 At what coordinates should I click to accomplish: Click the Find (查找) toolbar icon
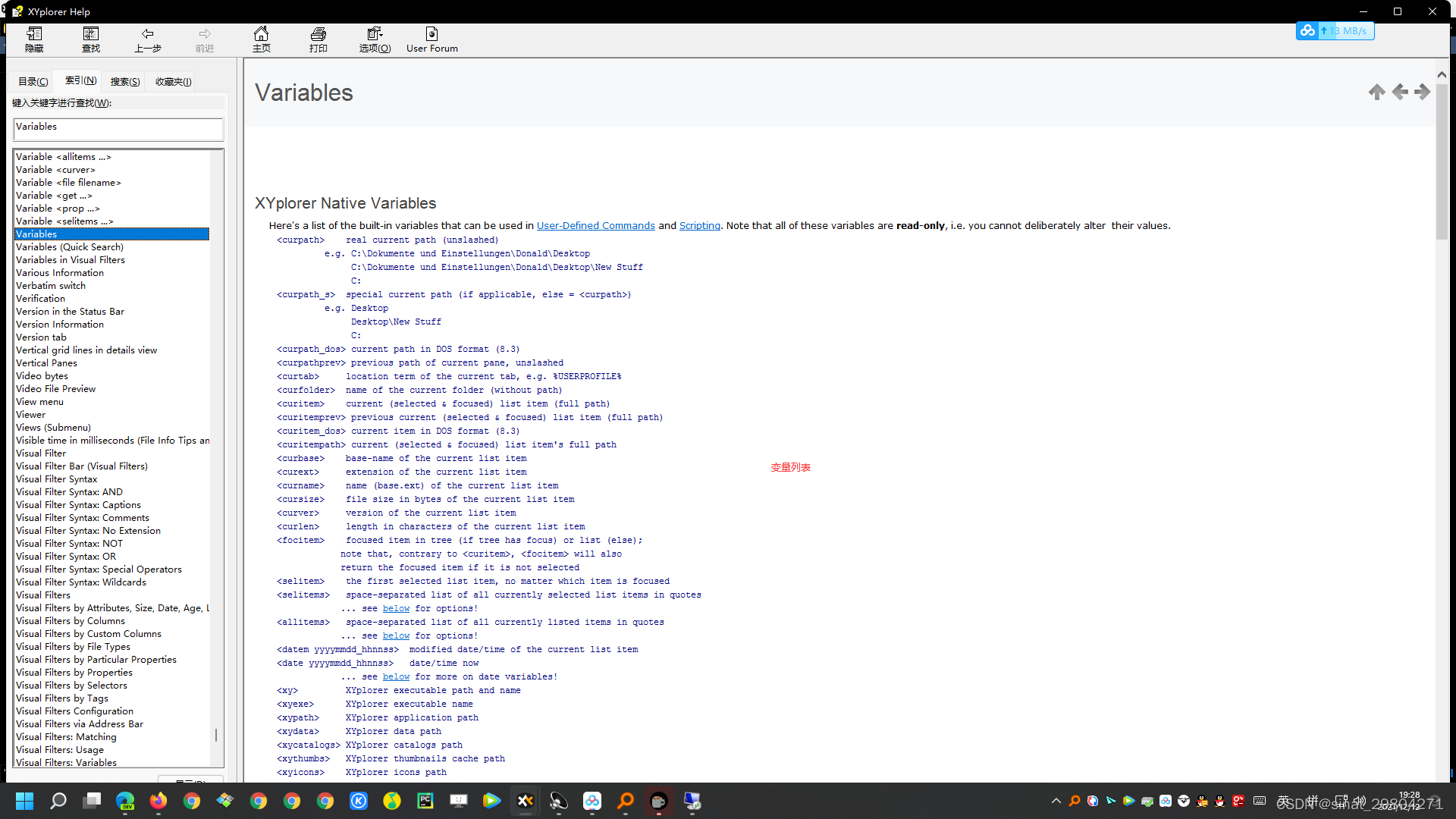tap(91, 39)
